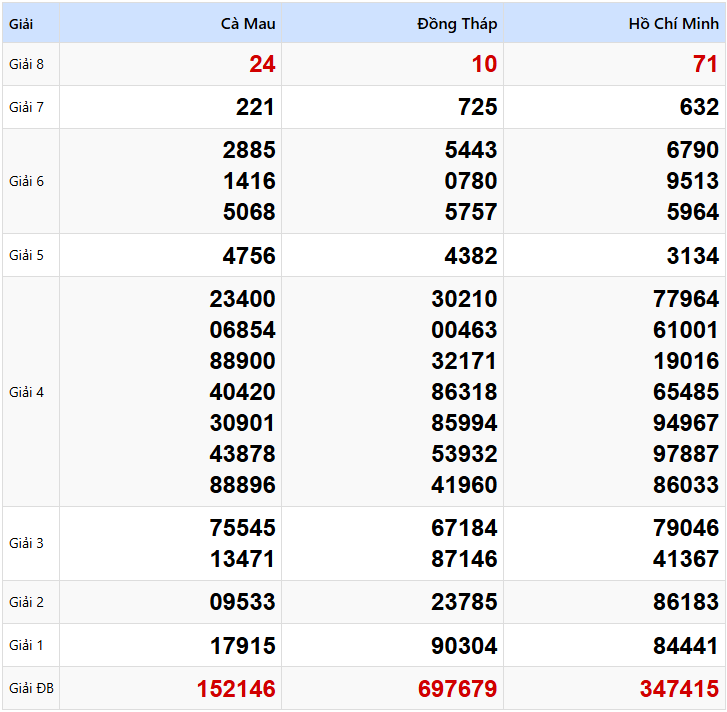Click Hồ Chí Minh number 86033
Screen dimensions: 727x712
tap(686, 485)
